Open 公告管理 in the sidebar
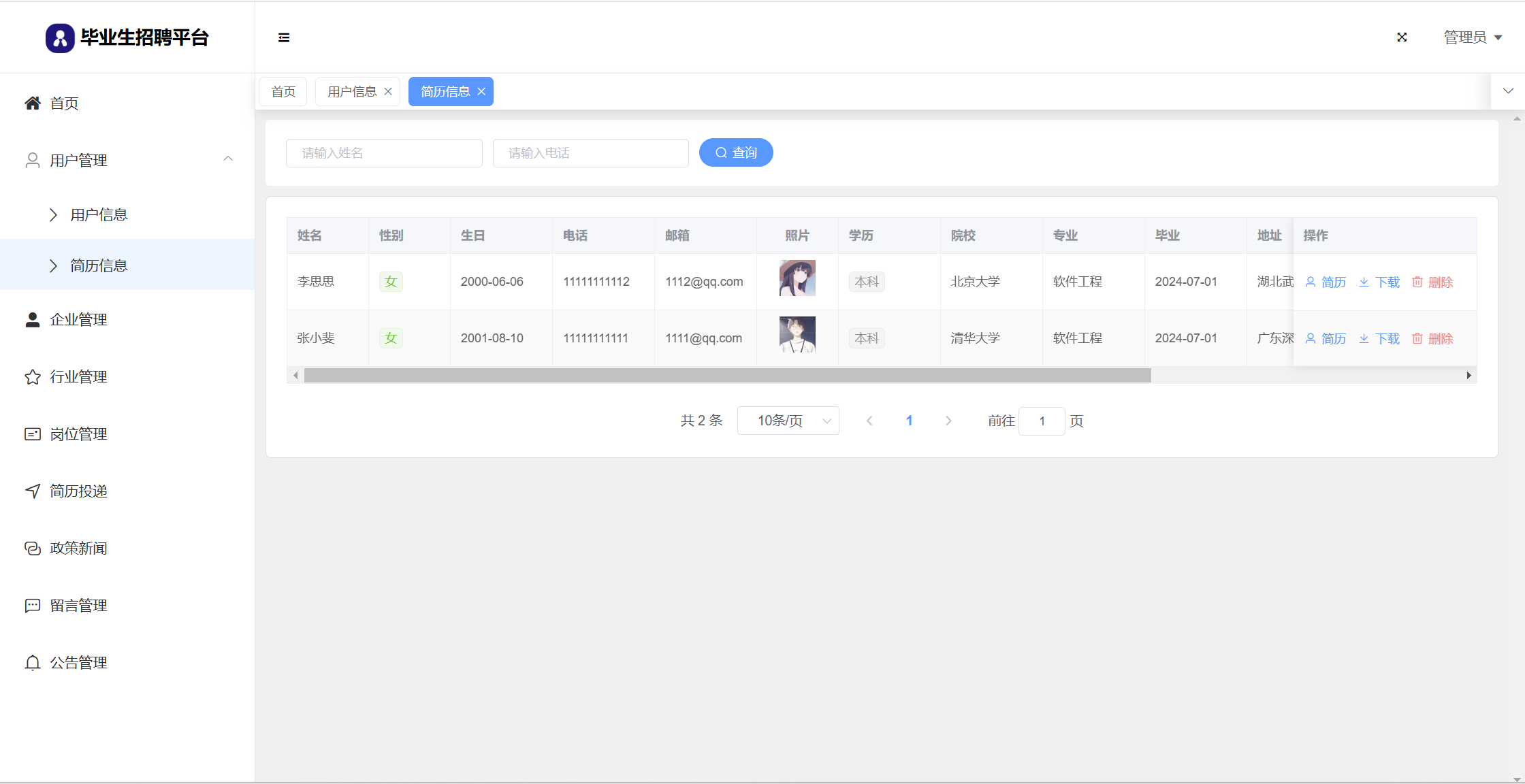Viewport: 1525px width, 784px height. pyautogui.click(x=78, y=663)
